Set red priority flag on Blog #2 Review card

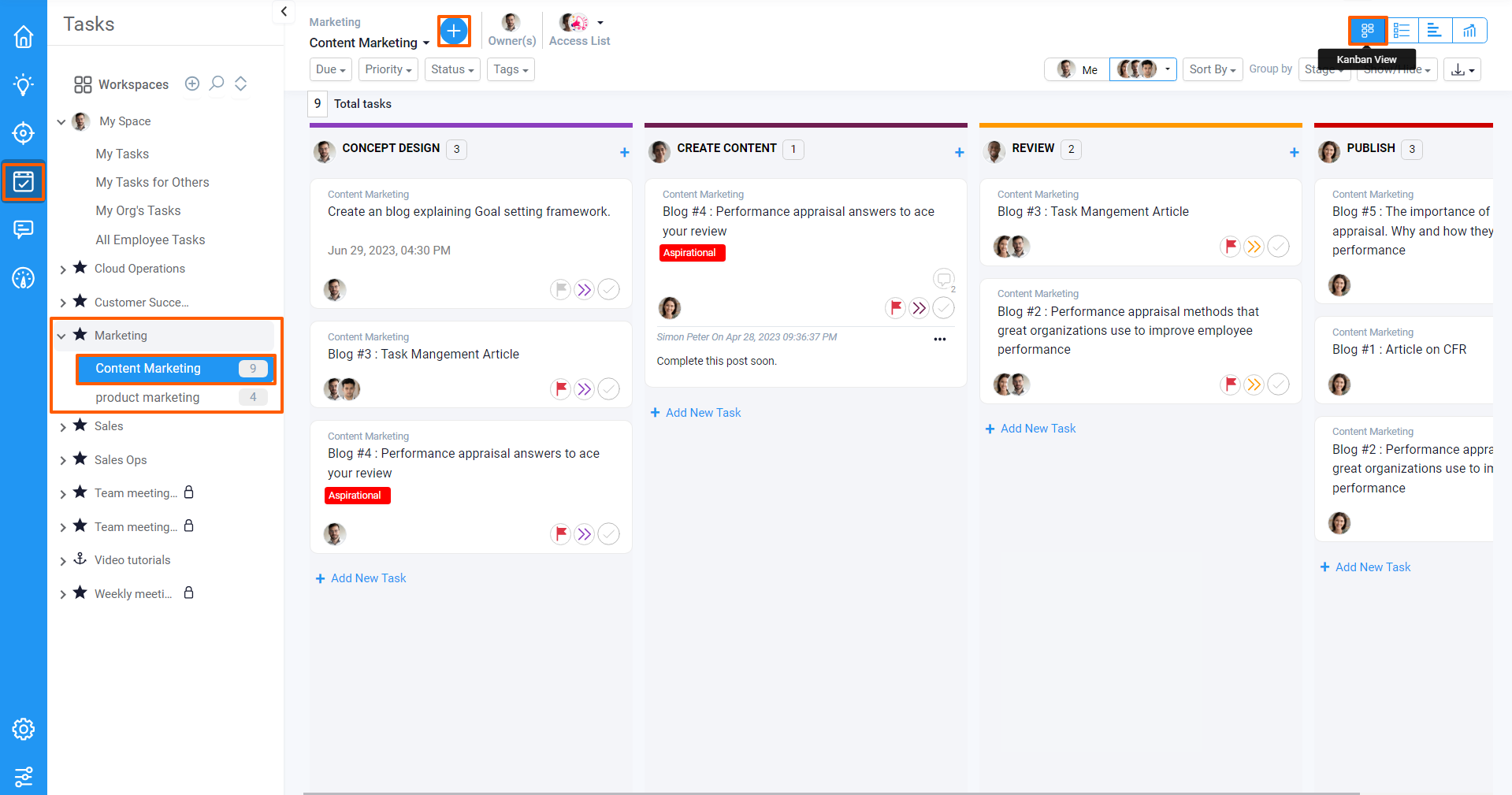tap(1230, 384)
